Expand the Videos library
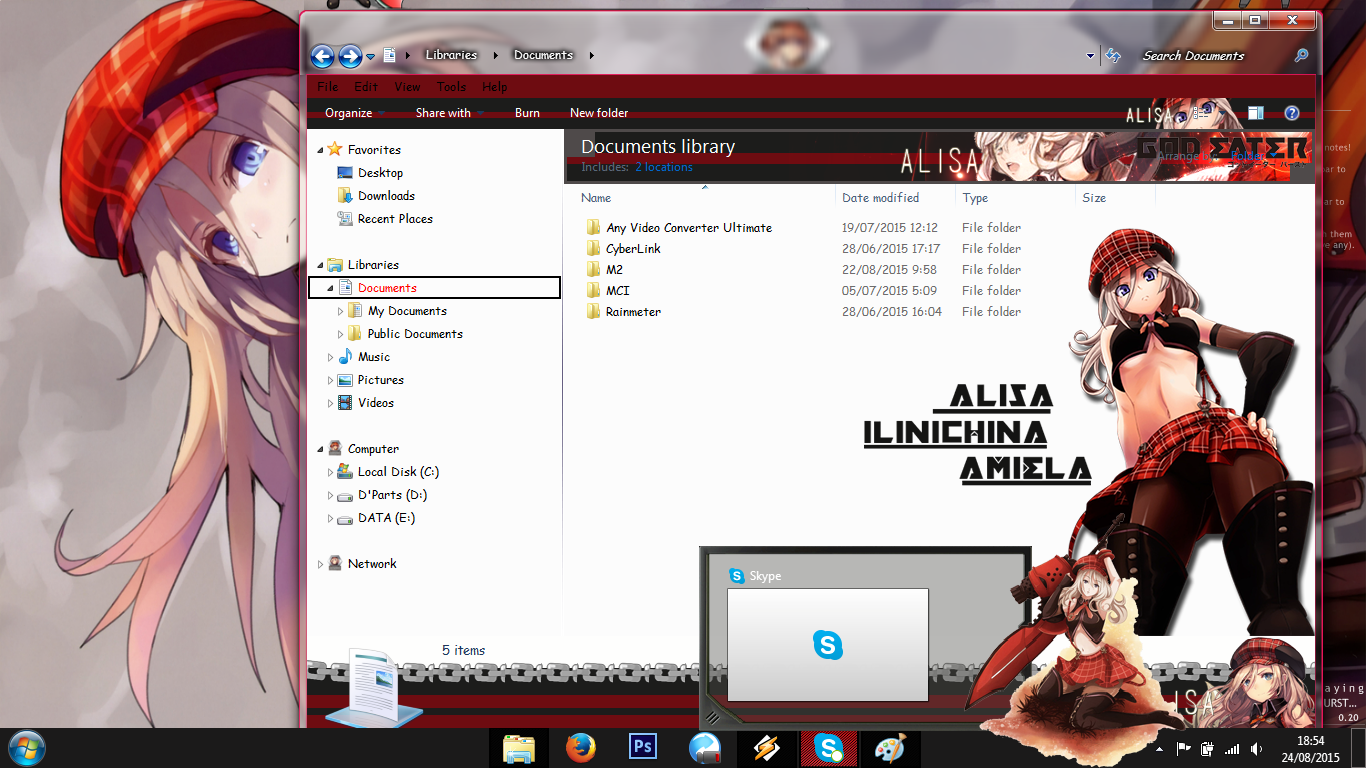The height and width of the screenshot is (768, 1366). [x=331, y=403]
